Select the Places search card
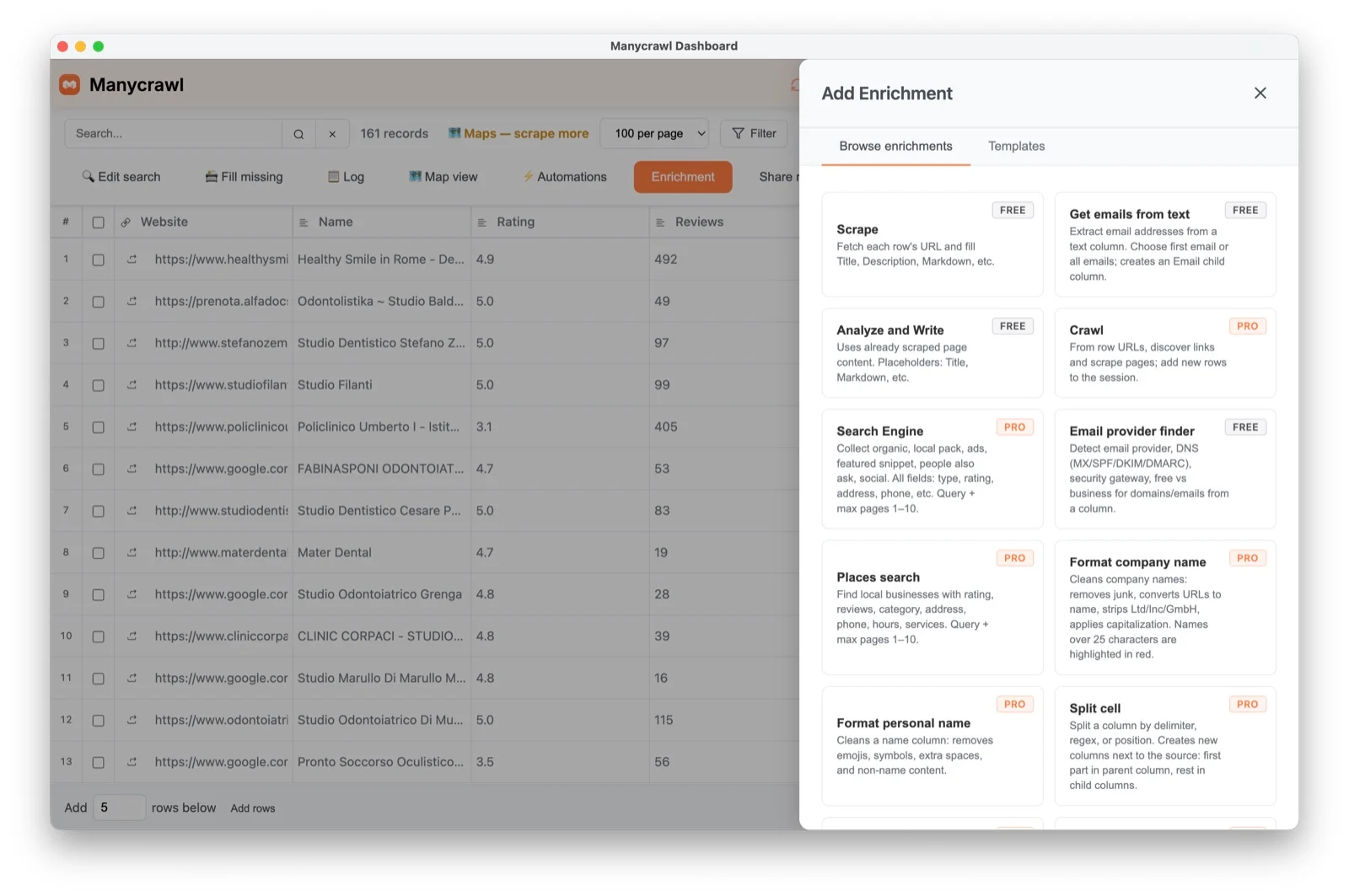This screenshot has height=896, width=1349. [932, 608]
